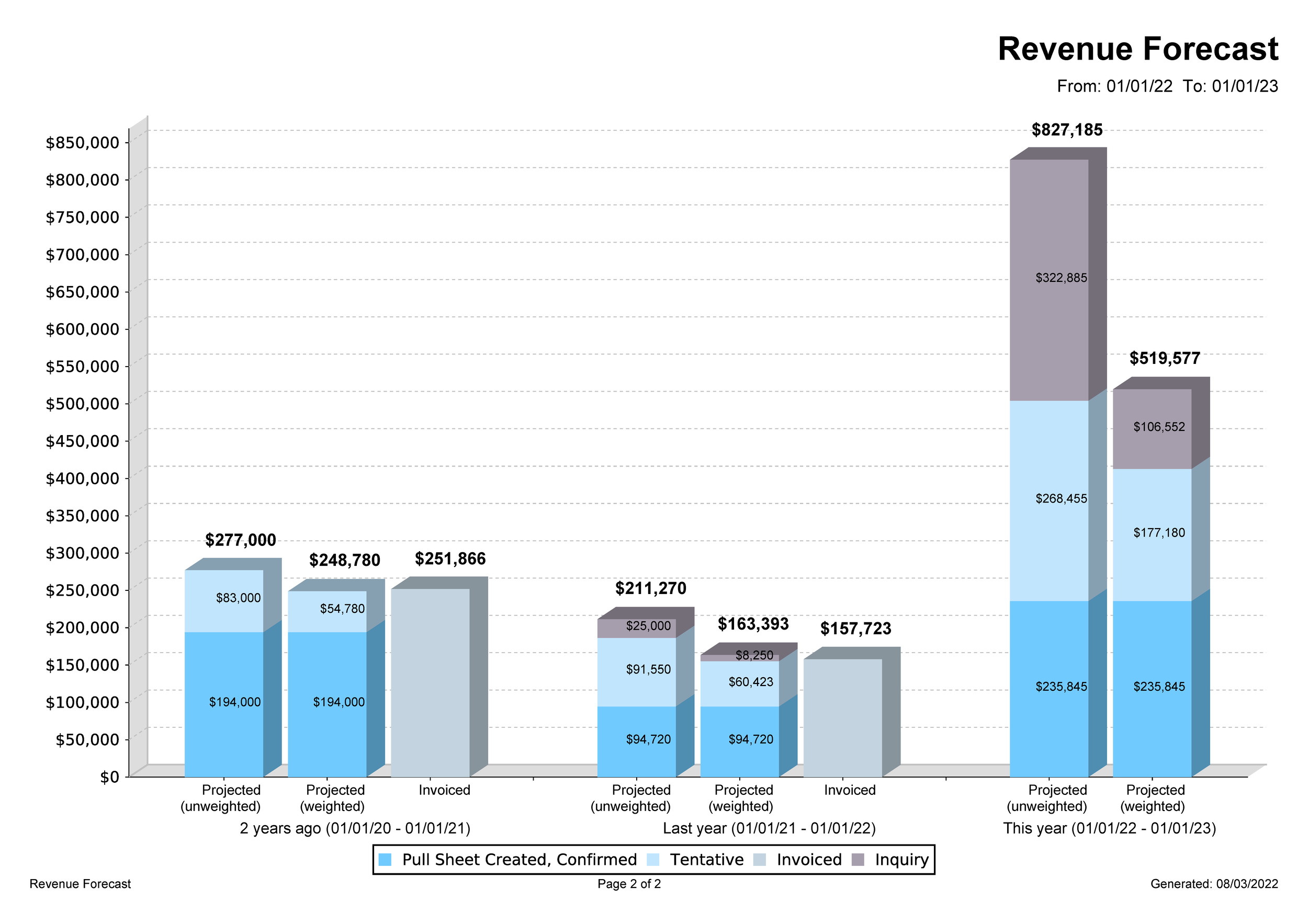Image resolution: width=1308 pixels, height=924 pixels.
Task: Click the $106,552 Inquiry segment
Action: pos(1152,429)
